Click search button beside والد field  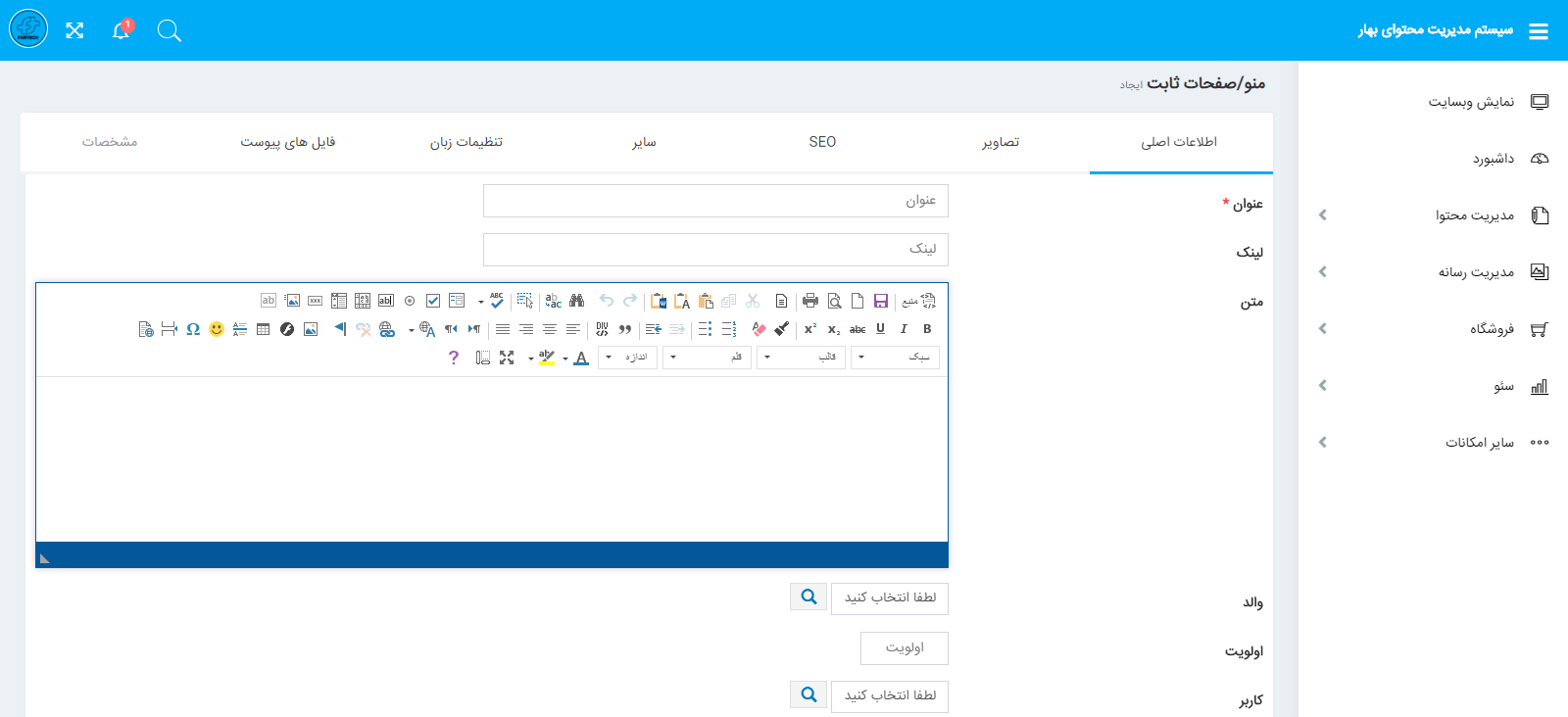pos(808,597)
